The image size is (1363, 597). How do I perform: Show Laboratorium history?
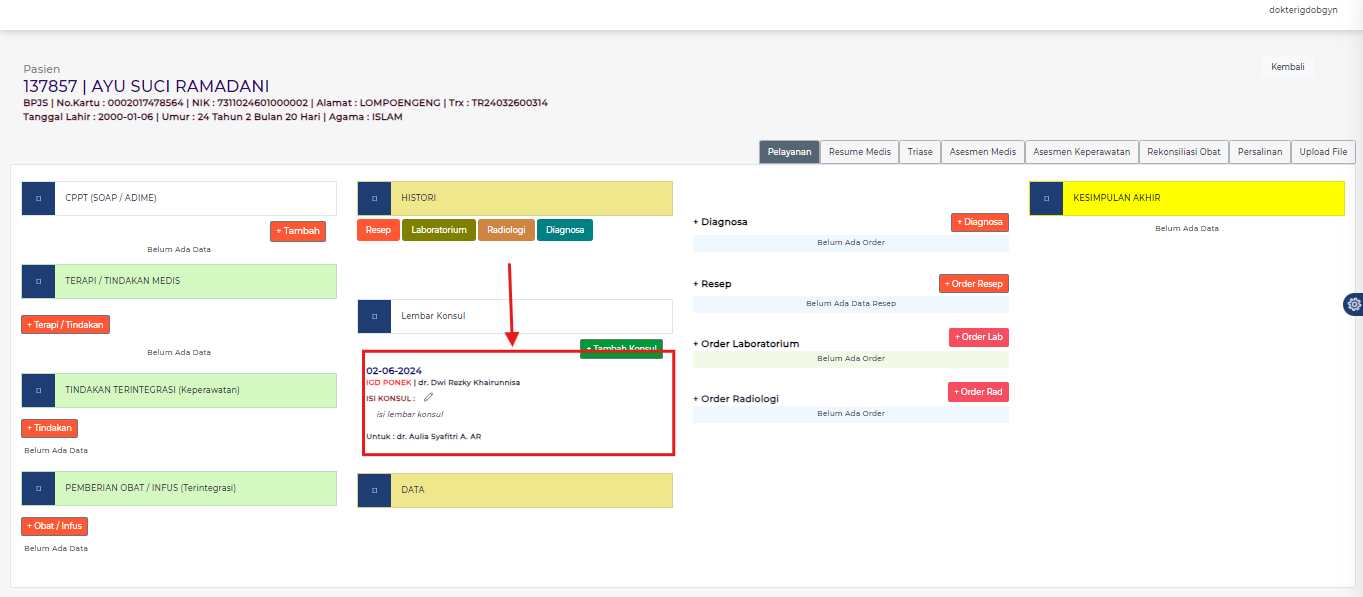[439, 230]
